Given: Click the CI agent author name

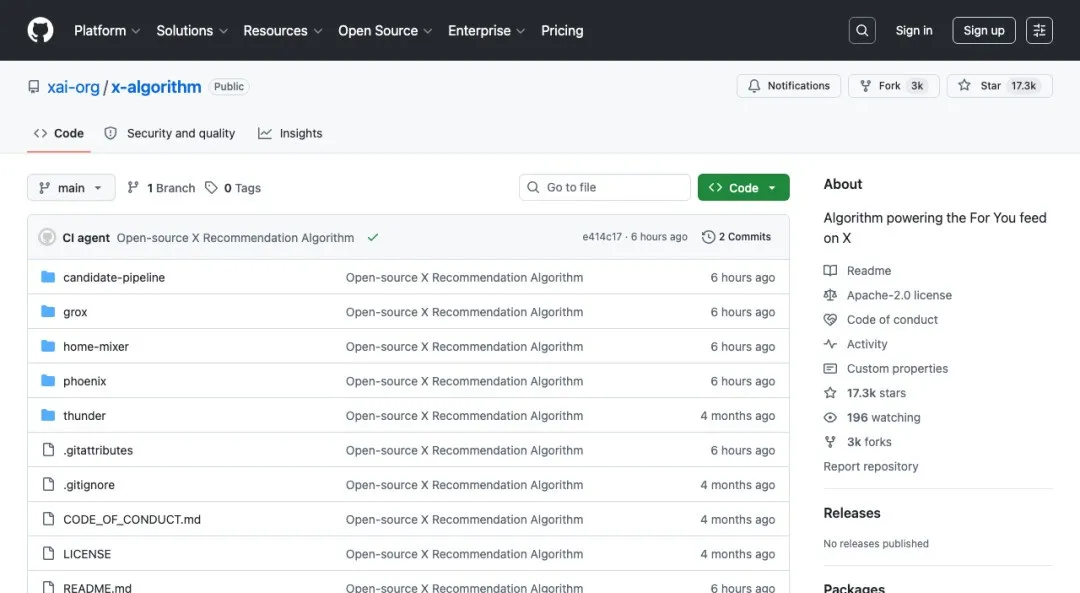Looking at the screenshot, I should tap(86, 238).
